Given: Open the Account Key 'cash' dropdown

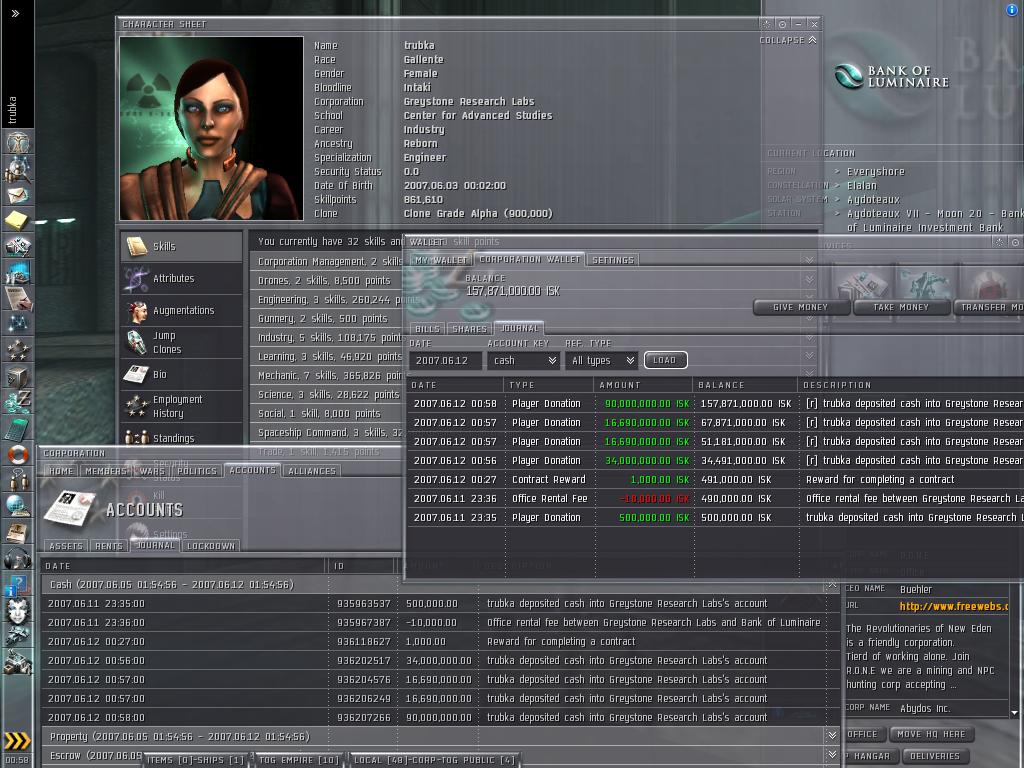Looking at the screenshot, I should pos(524,360).
